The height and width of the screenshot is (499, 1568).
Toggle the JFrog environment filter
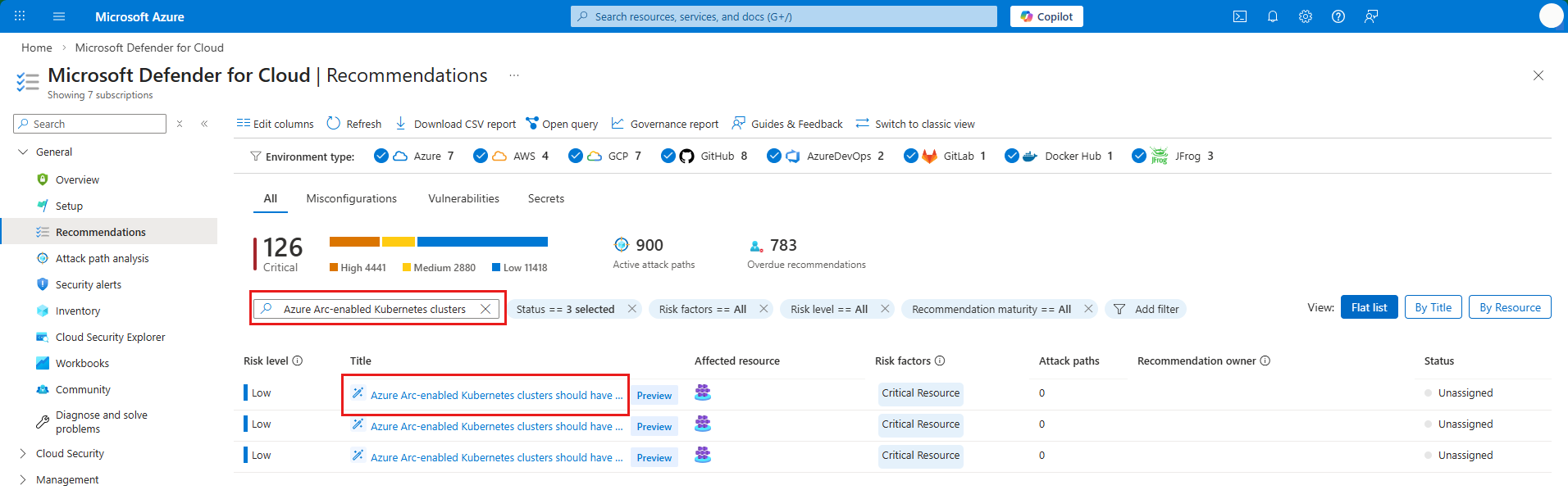pyautogui.click(x=1139, y=156)
